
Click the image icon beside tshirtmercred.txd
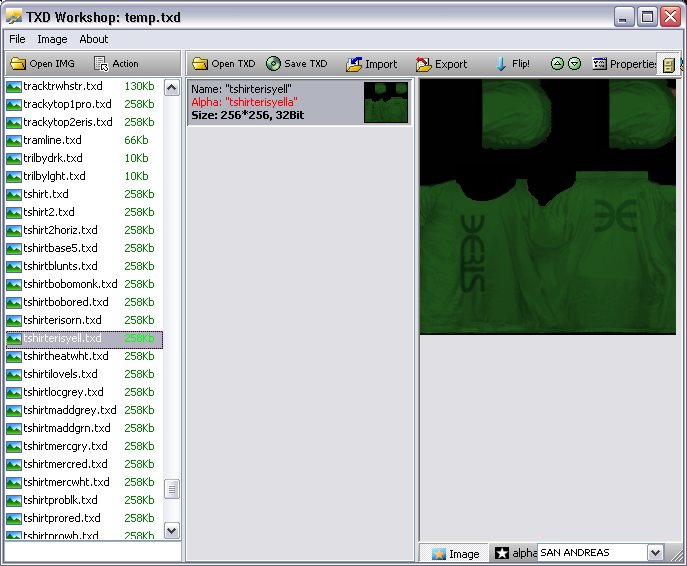pyautogui.click(x=14, y=465)
